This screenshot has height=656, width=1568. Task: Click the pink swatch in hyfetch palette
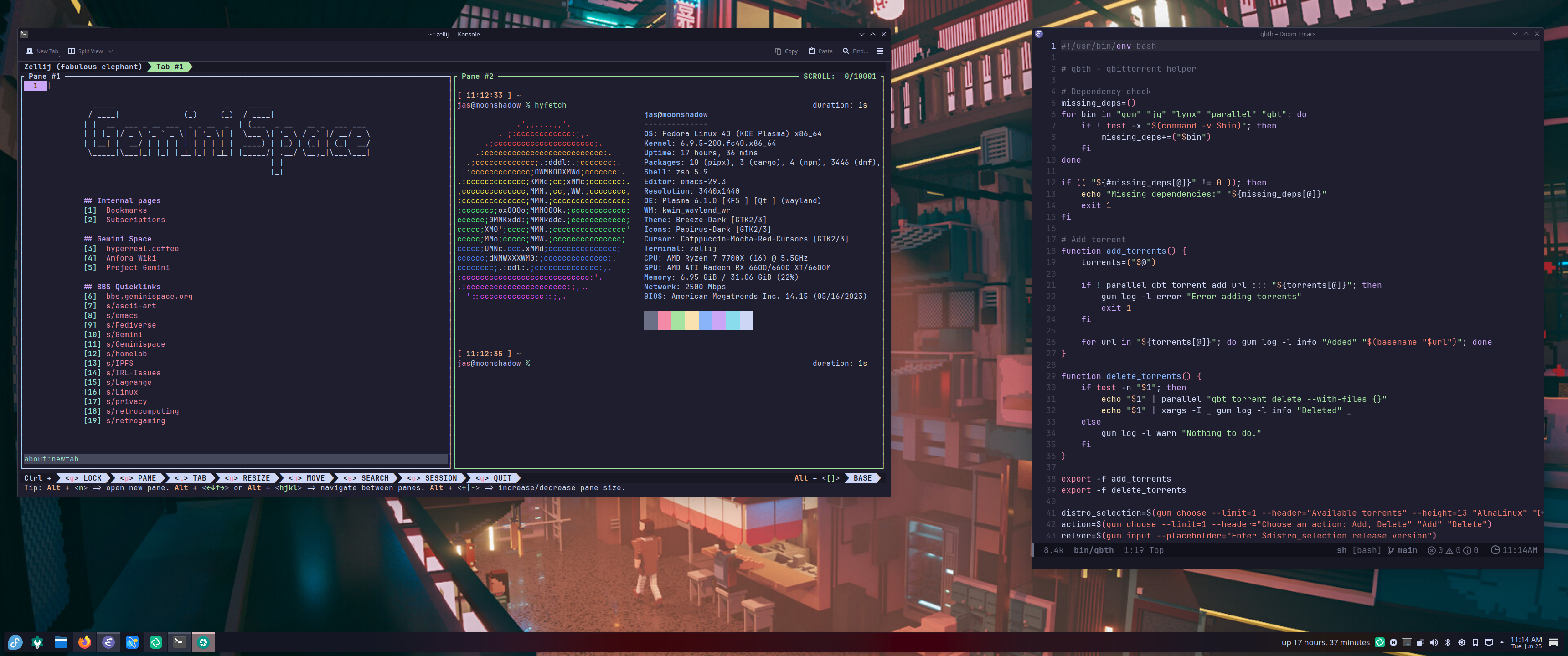(664, 320)
